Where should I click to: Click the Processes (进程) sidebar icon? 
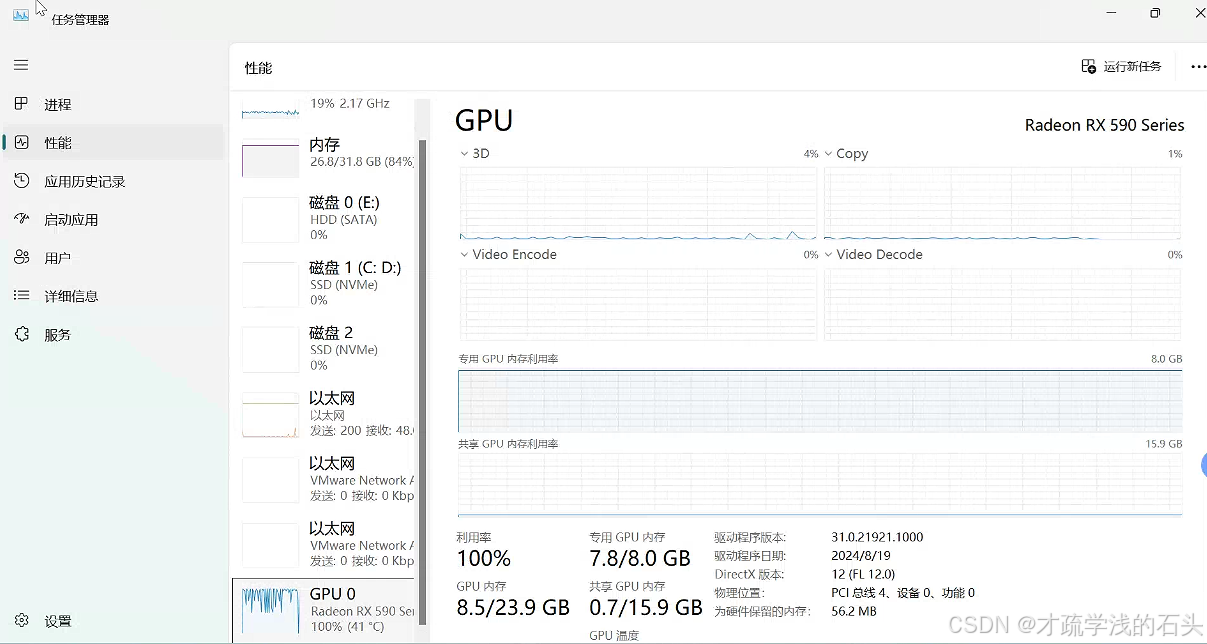point(21,104)
